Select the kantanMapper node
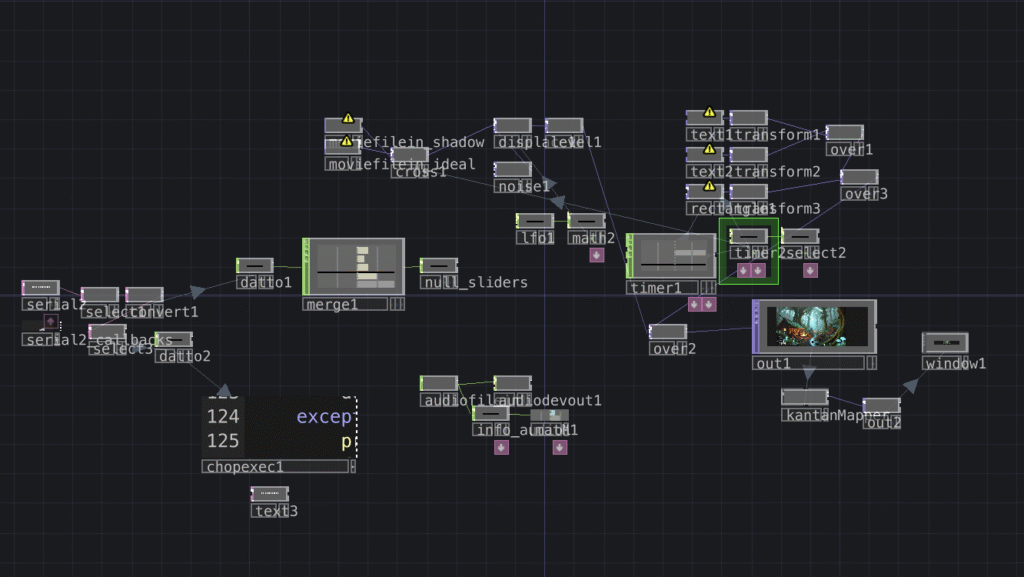Viewport: 1024px width, 577px height. tap(804, 397)
